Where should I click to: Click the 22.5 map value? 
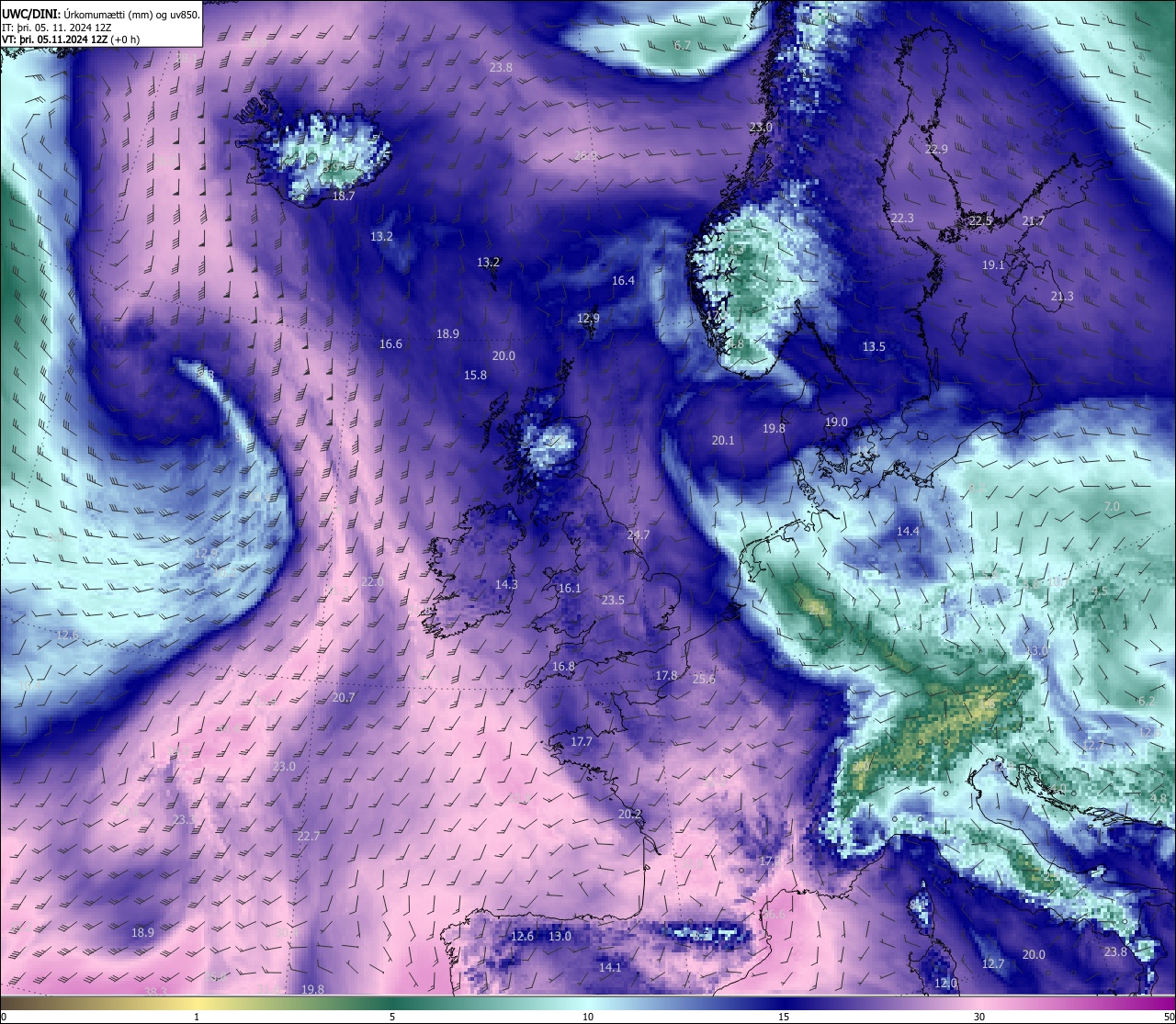(981, 220)
